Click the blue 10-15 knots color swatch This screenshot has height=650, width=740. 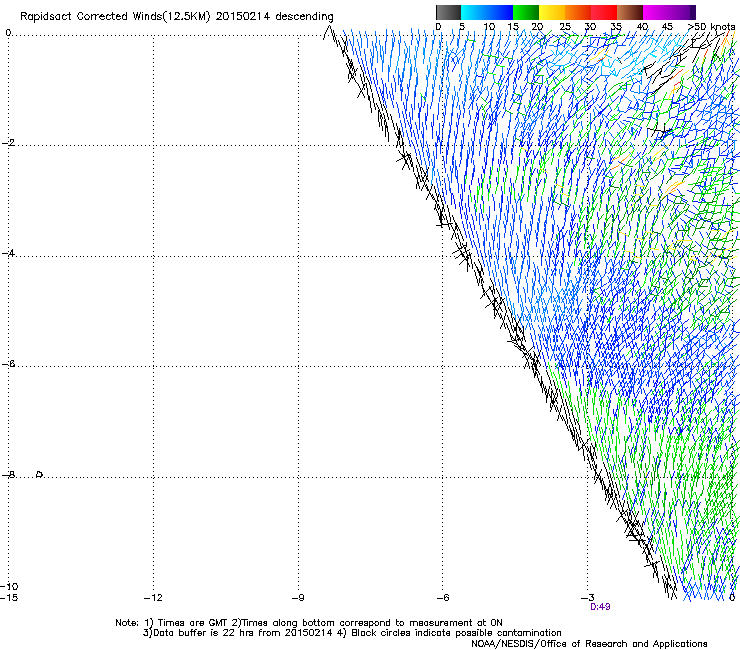(500, 12)
